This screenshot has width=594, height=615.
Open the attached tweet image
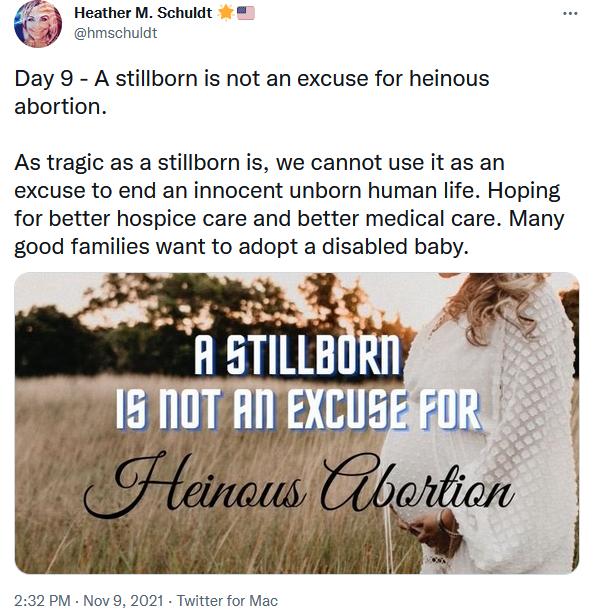coord(297,423)
